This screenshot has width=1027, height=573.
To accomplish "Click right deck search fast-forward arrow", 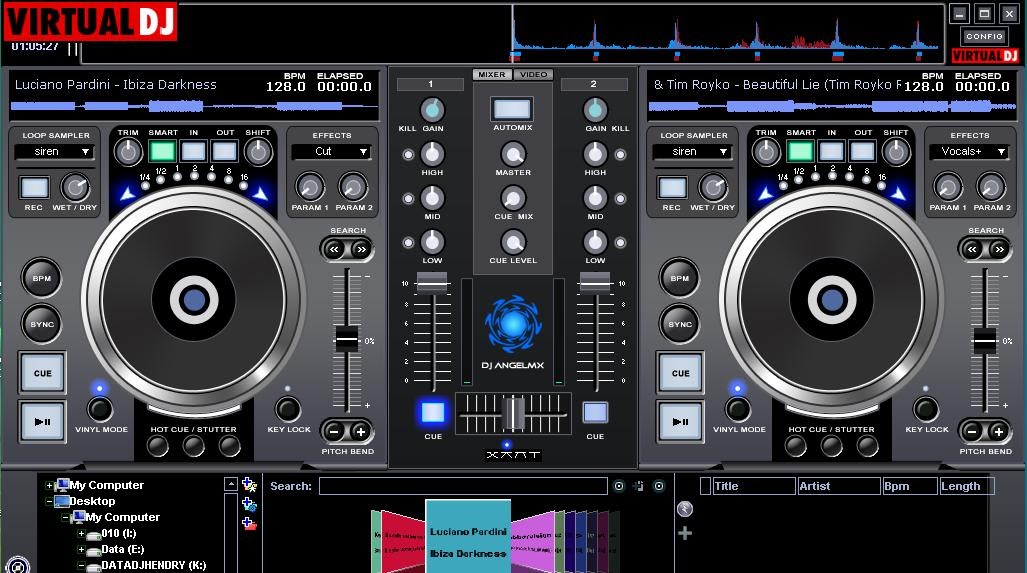I will click(999, 250).
